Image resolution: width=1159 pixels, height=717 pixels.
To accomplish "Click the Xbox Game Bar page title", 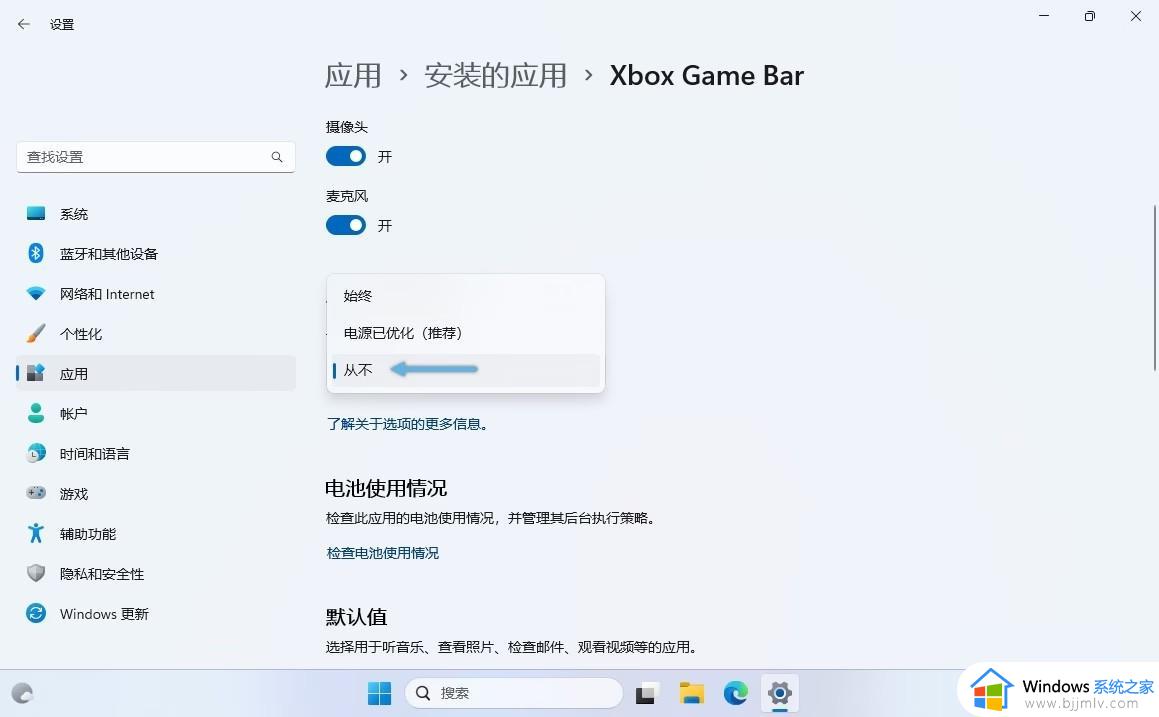I will point(707,75).
